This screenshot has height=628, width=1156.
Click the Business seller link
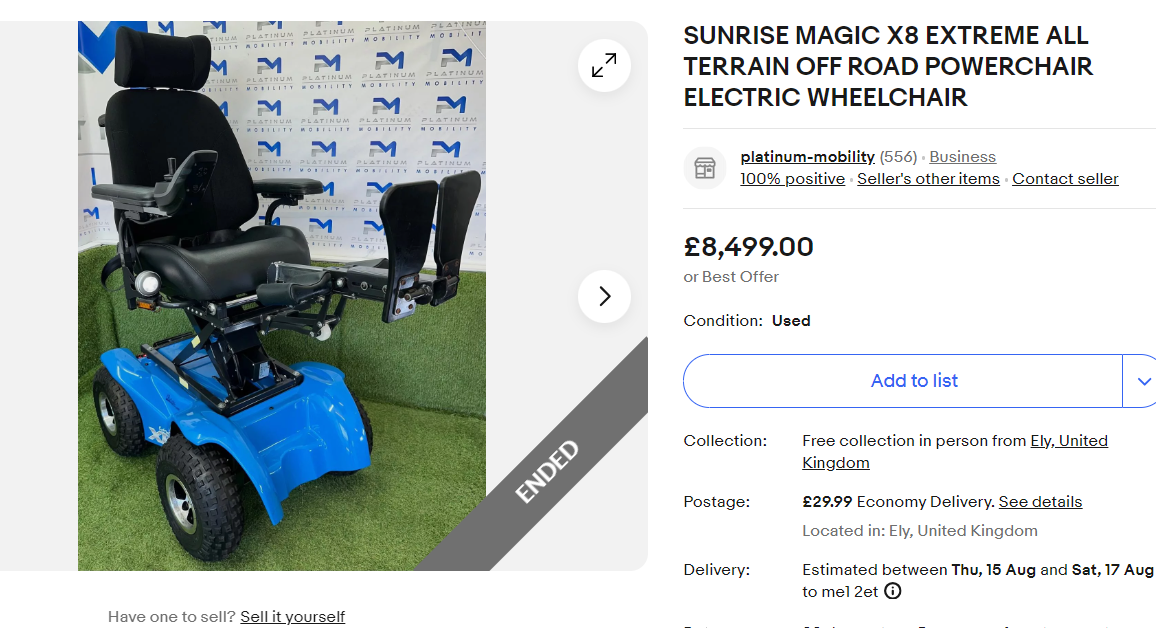(962, 157)
